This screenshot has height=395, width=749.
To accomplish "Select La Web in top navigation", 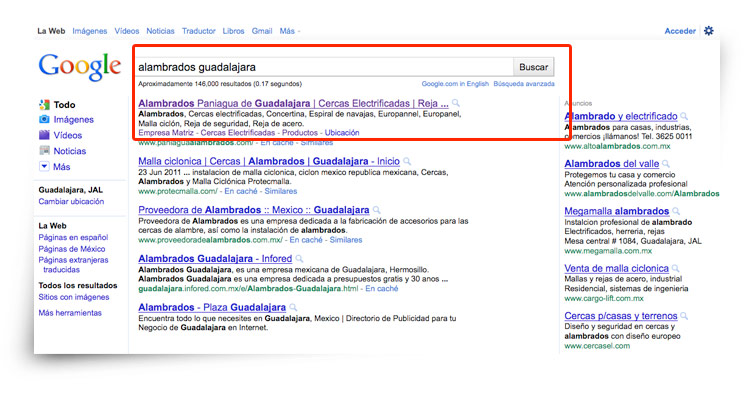I will tap(51, 31).
